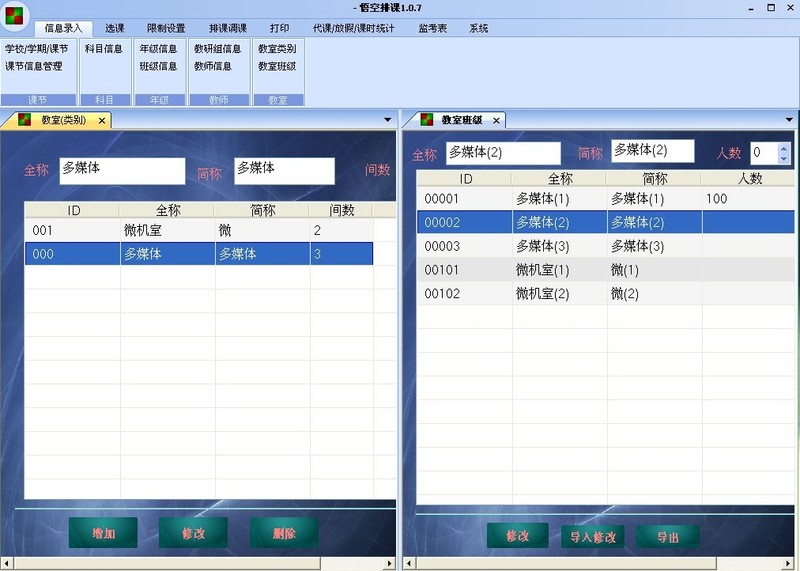Image resolution: width=800 pixels, height=571 pixels.
Task: Click the icon on the 教室班级 tab
Action: (427, 120)
